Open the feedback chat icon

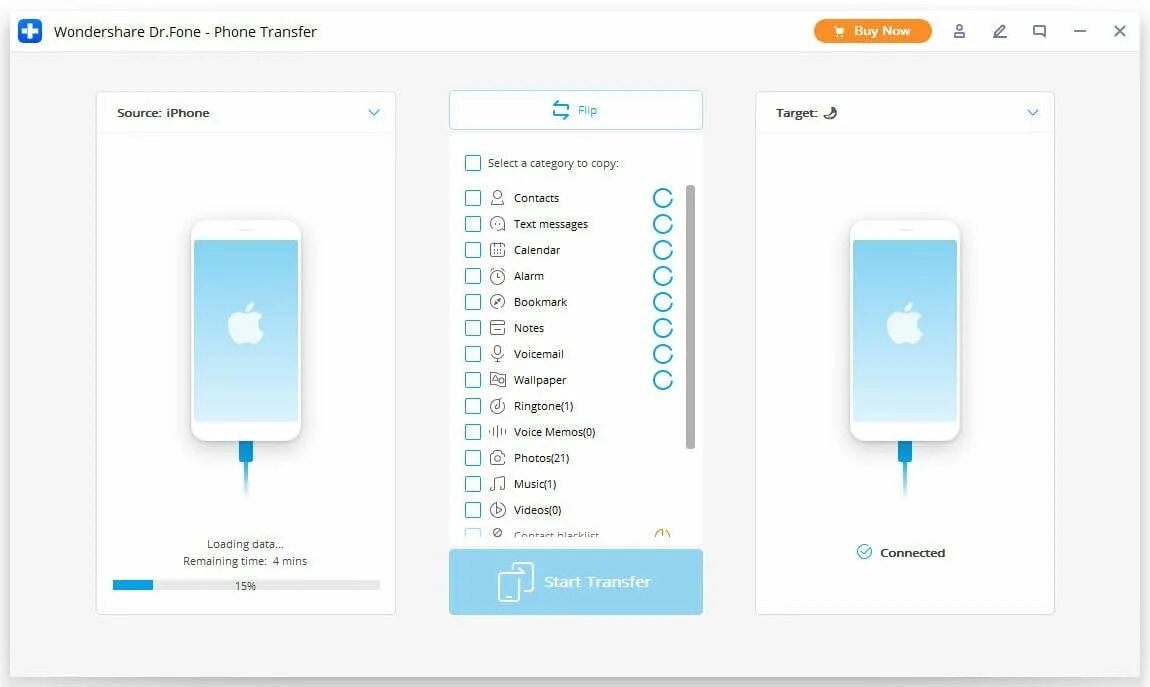[x=1039, y=31]
